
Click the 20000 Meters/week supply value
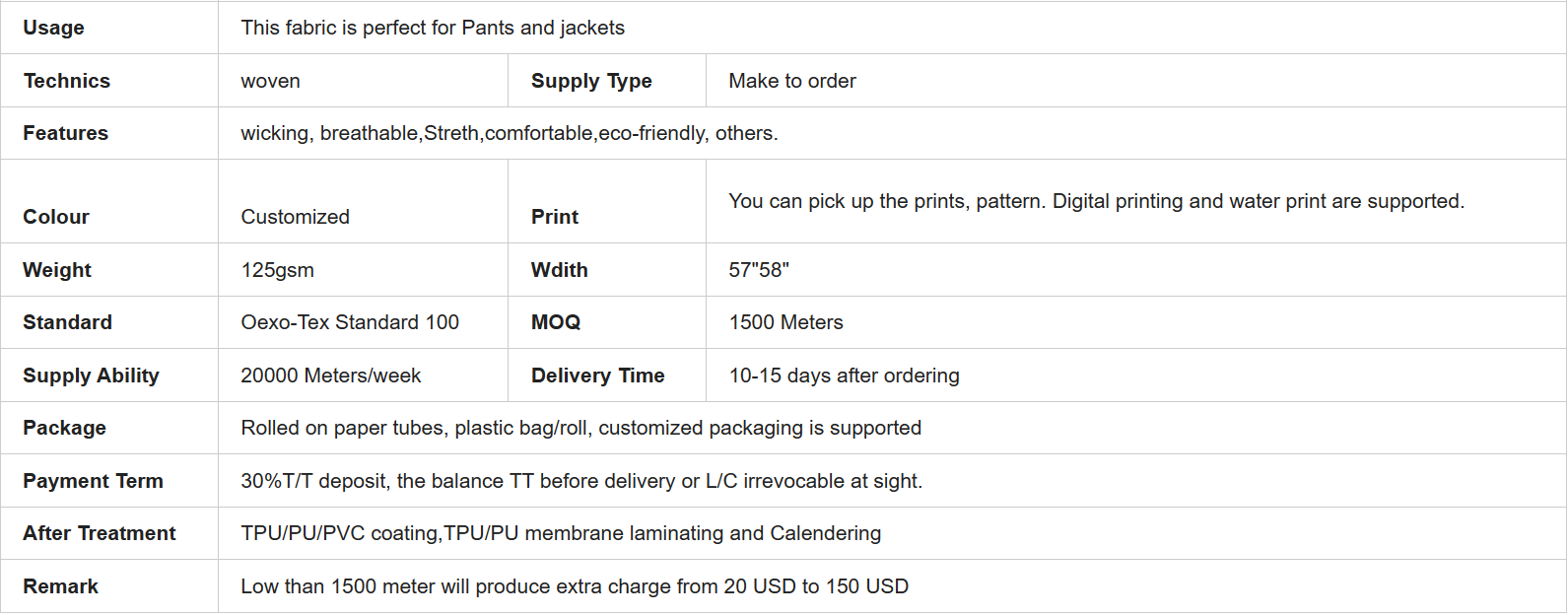tap(330, 376)
